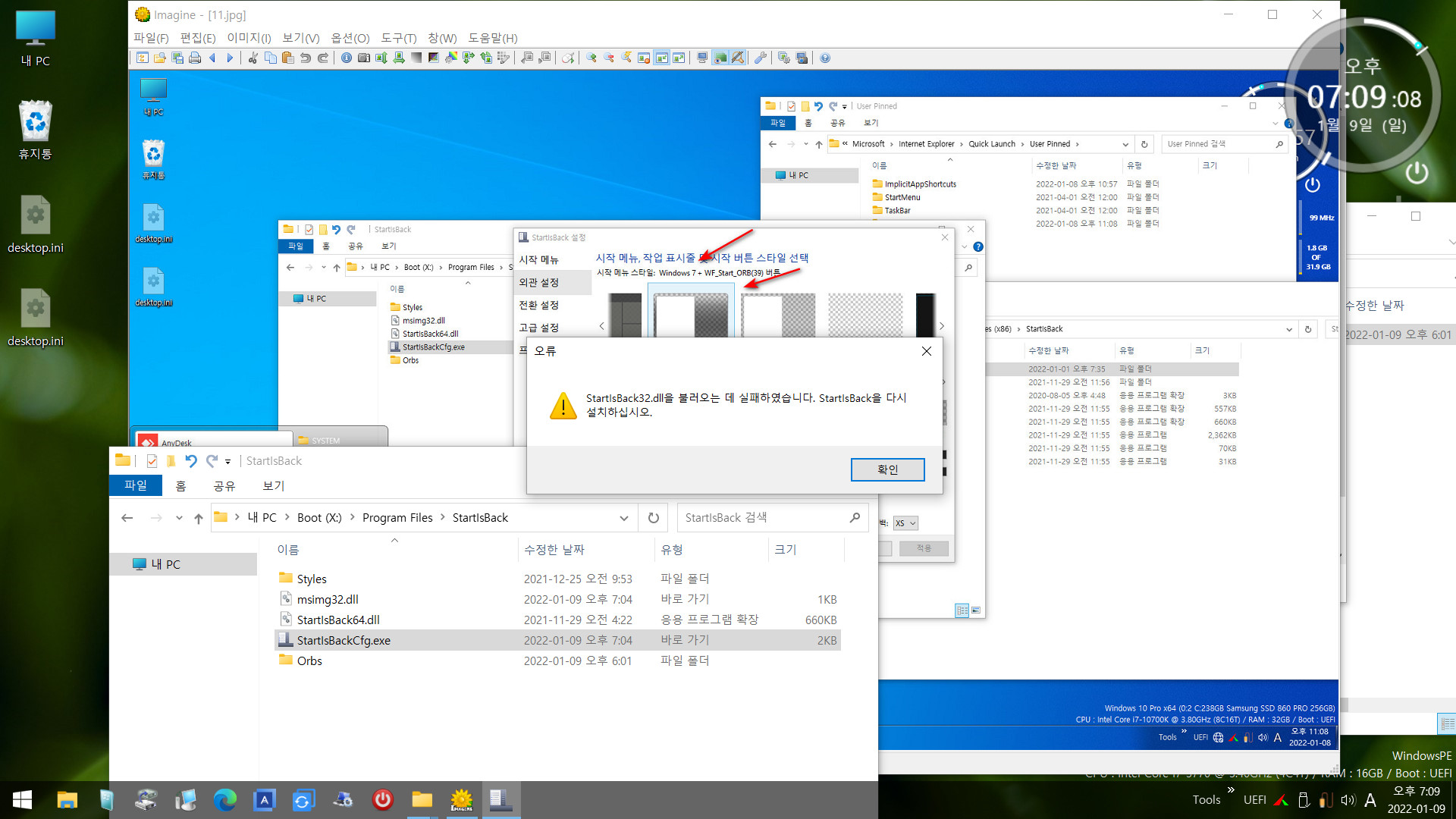Click the red power icon on taskbar
Viewport: 1456px width, 819px height.
click(x=382, y=799)
